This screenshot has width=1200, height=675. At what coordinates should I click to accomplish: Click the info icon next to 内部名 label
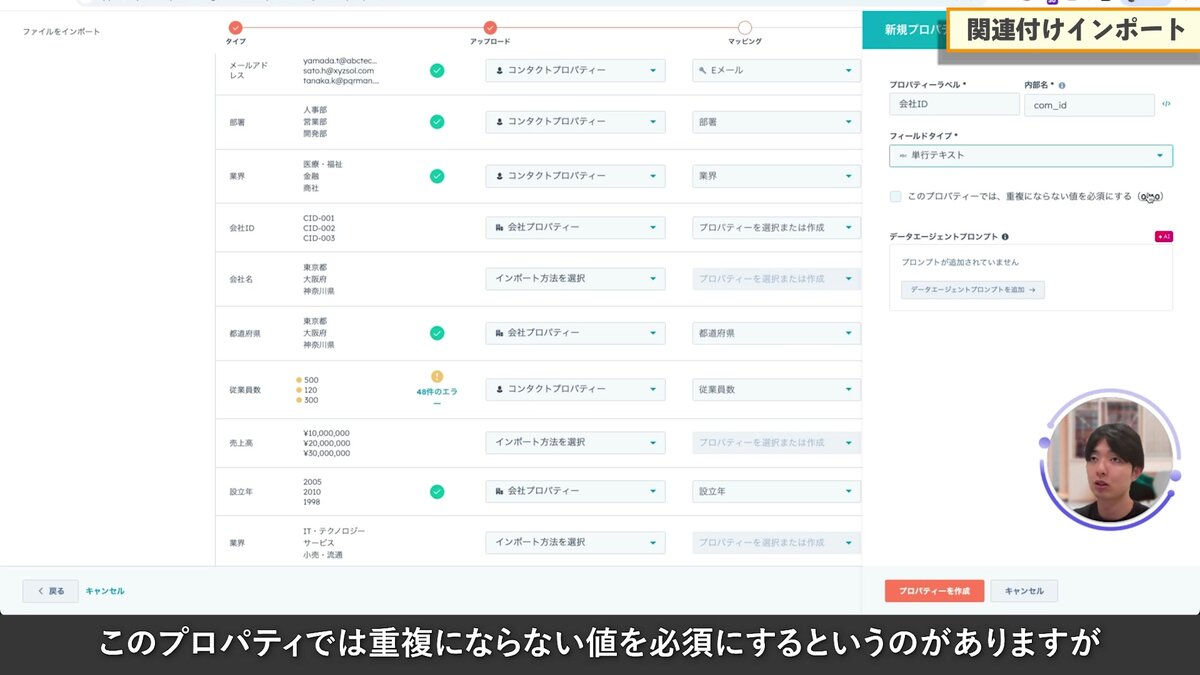click(x=1063, y=86)
